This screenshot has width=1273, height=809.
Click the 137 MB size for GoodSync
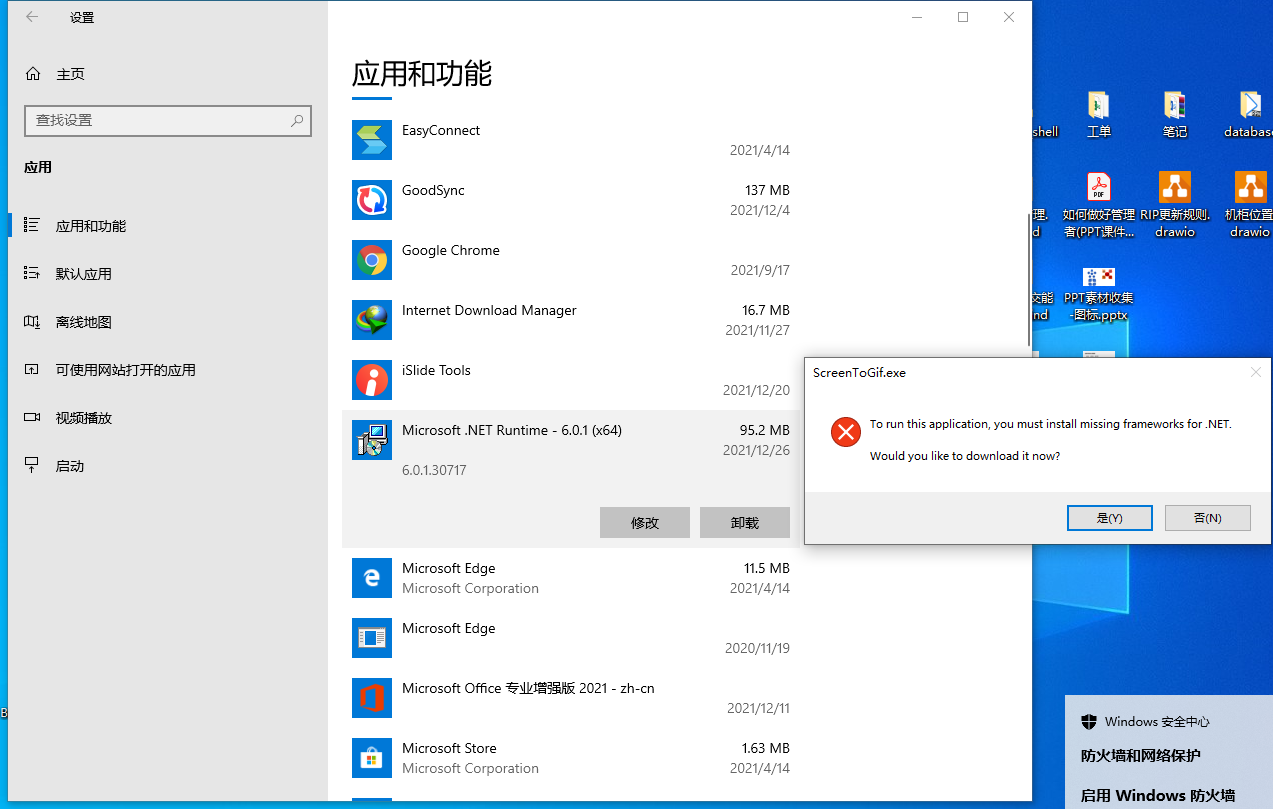767,190
